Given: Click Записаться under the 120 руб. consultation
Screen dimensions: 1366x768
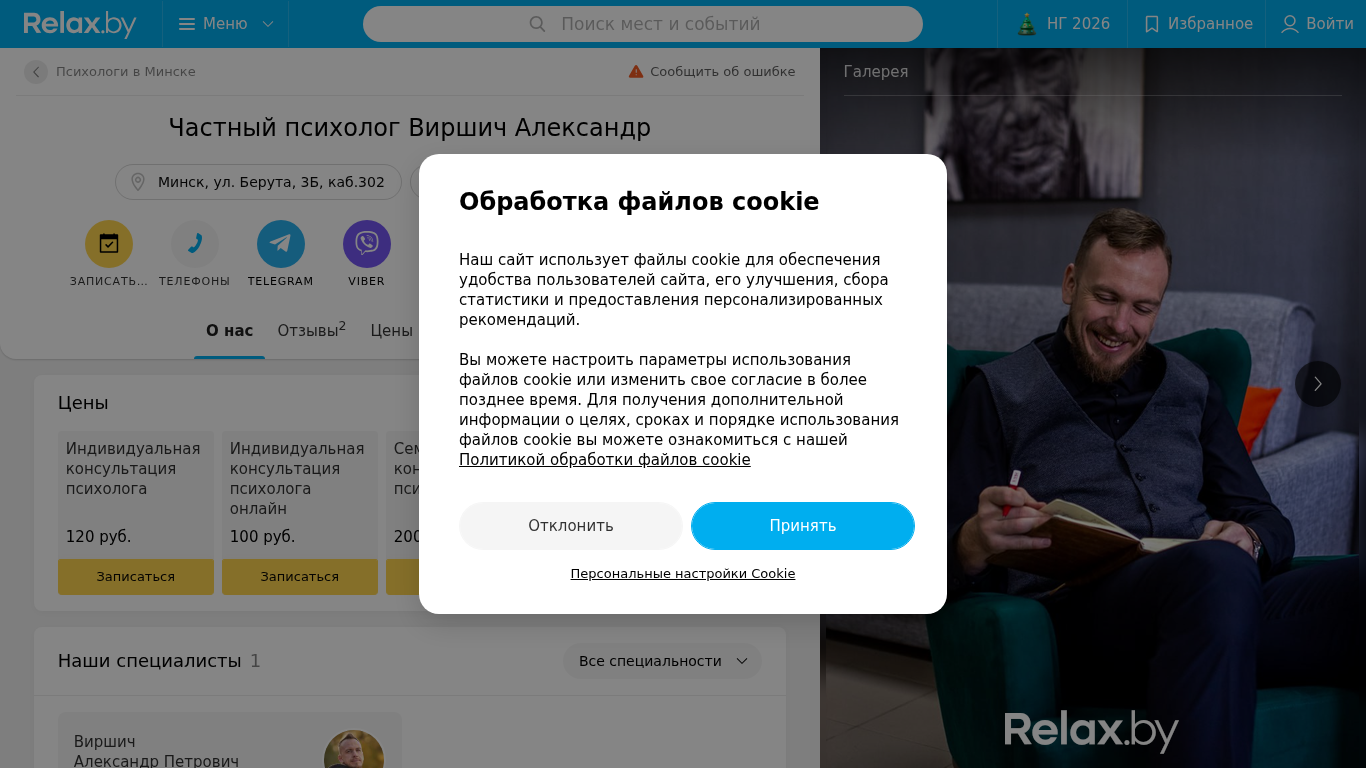Looking at the screenshot, I should tap(136, 577).
